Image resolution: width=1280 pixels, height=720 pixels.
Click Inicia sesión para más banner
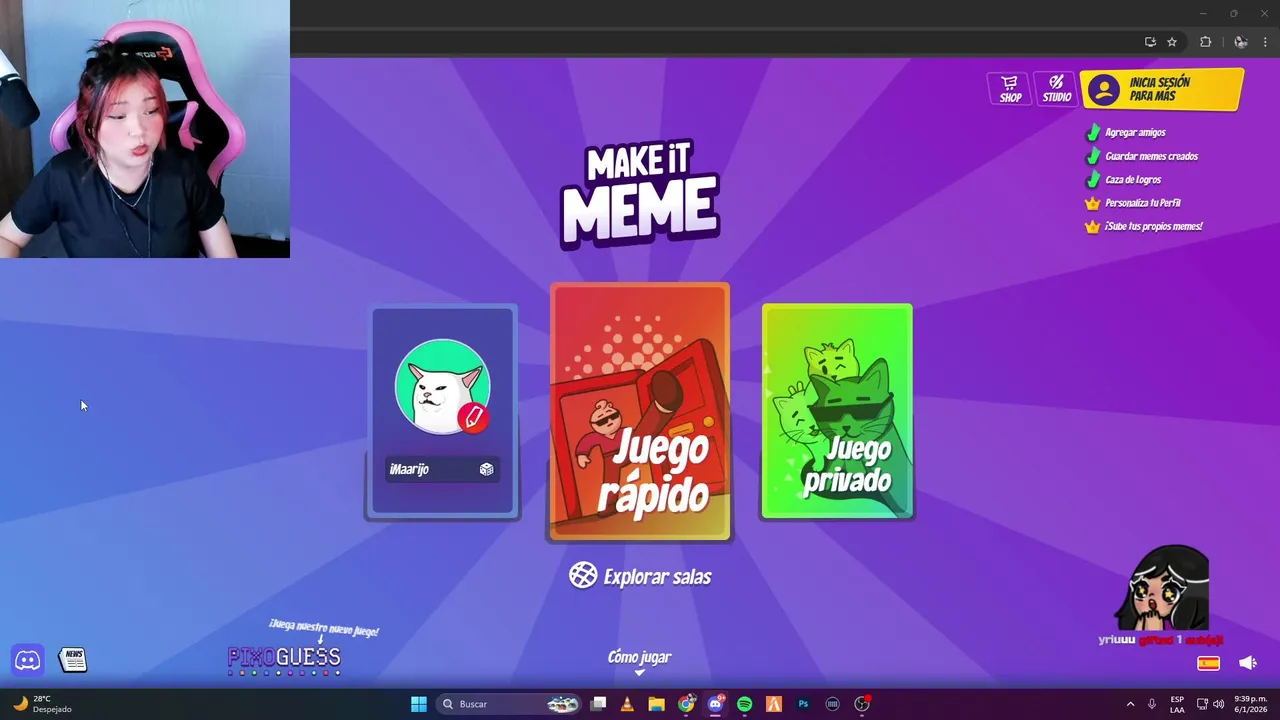pos(1162,90)
